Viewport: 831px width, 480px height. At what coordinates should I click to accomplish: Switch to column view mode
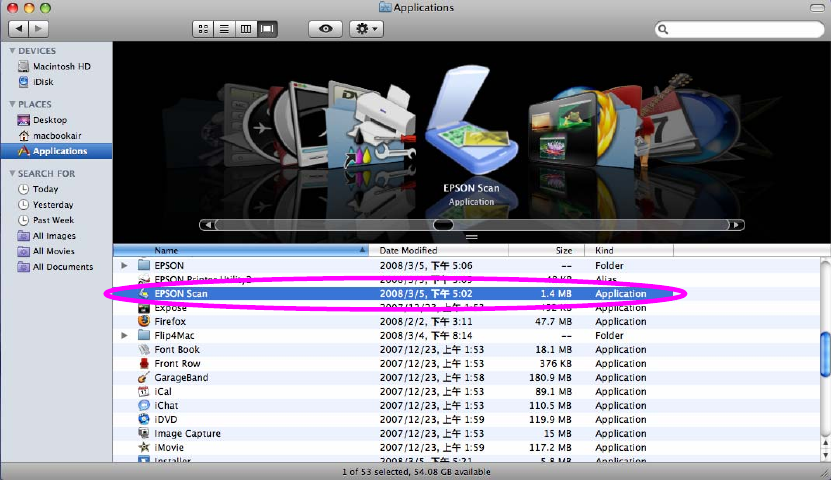pos(245,29)
